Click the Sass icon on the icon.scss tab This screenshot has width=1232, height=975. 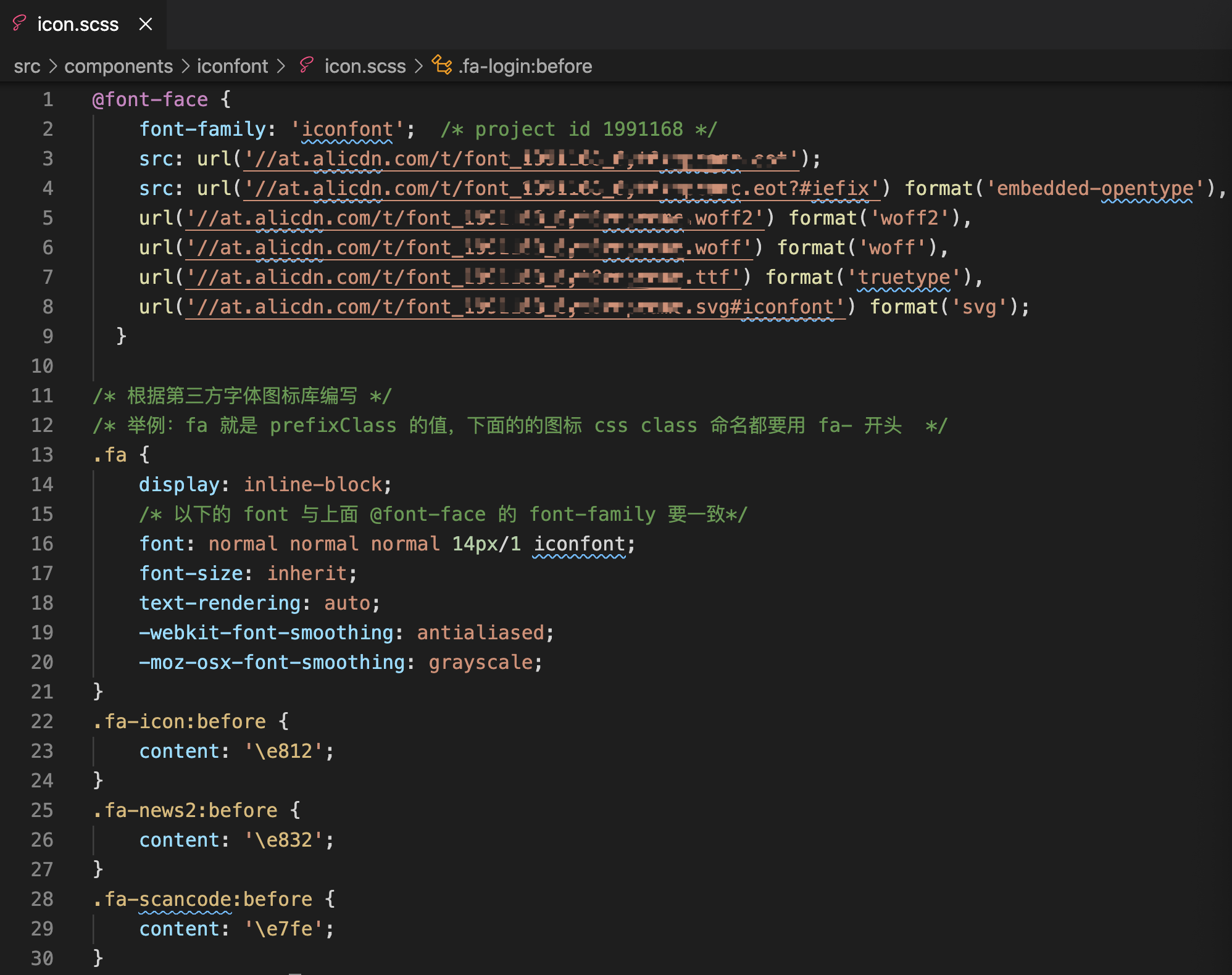click(19, 23)
